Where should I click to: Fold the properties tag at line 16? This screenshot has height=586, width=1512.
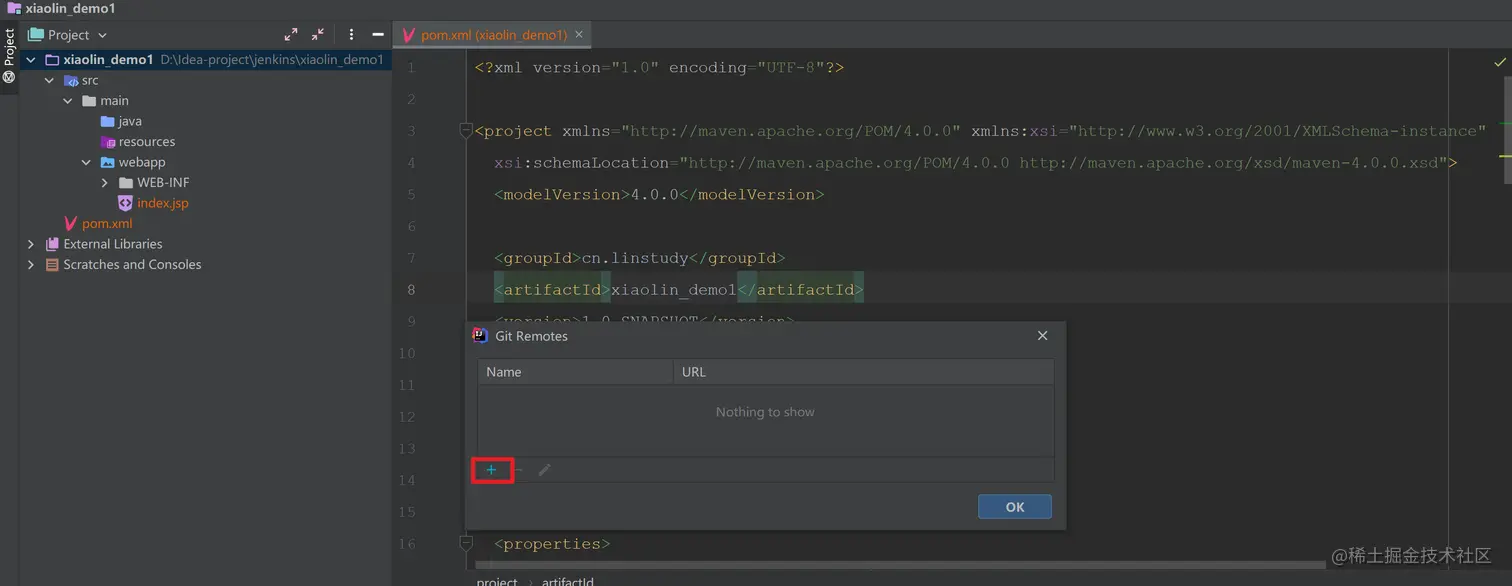click(465, 542)
